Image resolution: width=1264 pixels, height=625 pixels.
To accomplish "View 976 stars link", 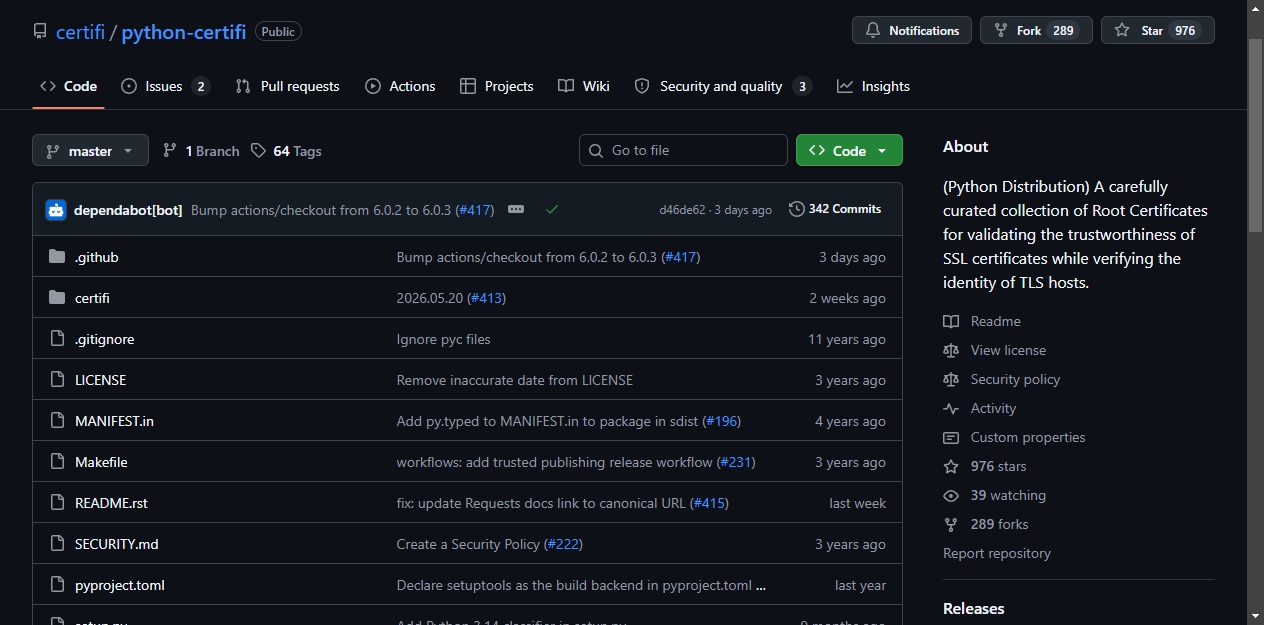I will [986, 466].
